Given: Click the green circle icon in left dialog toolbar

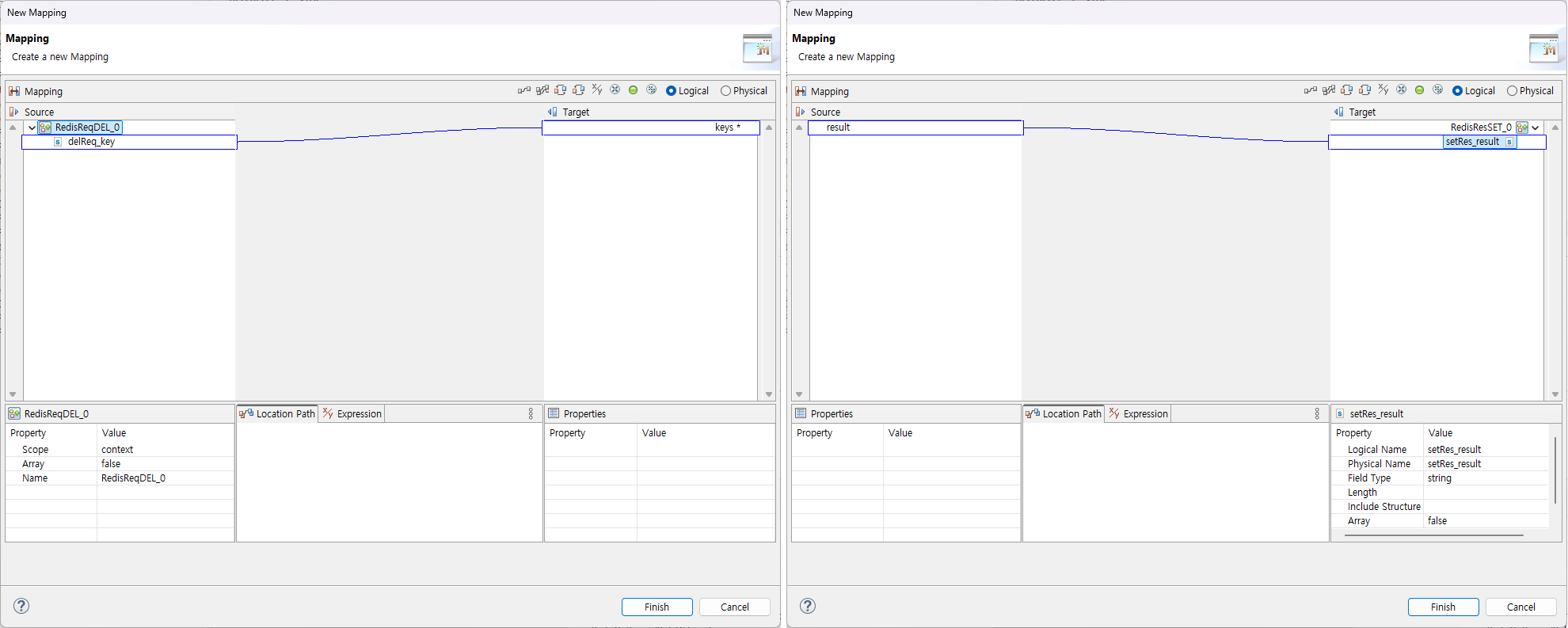Looking at the screenshot, I should [x=634, y=90].
